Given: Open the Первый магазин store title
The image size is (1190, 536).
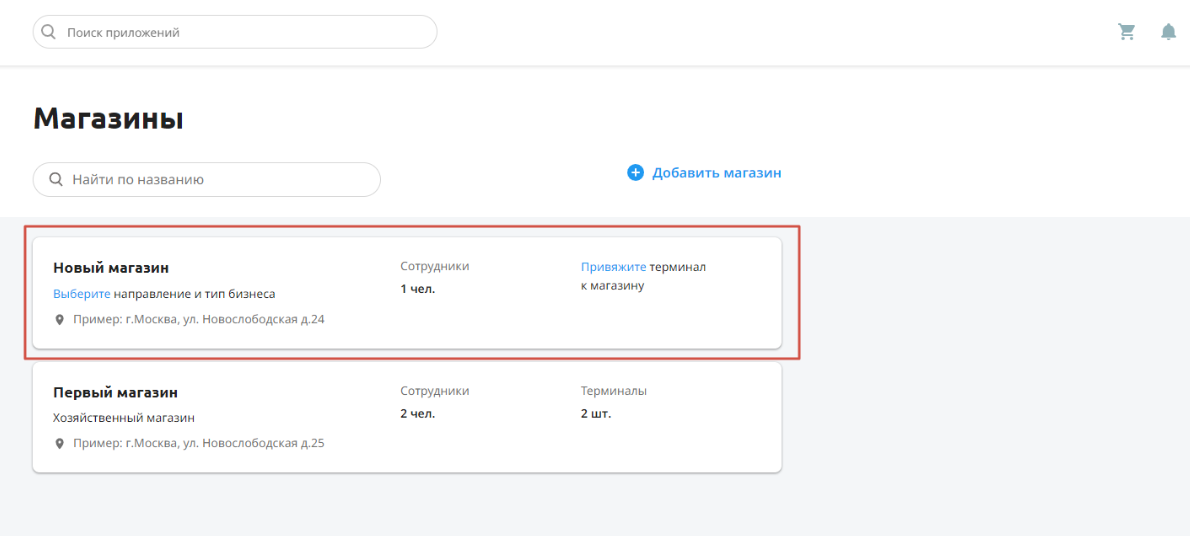Looking at the screenshot, I should point(115,393).
